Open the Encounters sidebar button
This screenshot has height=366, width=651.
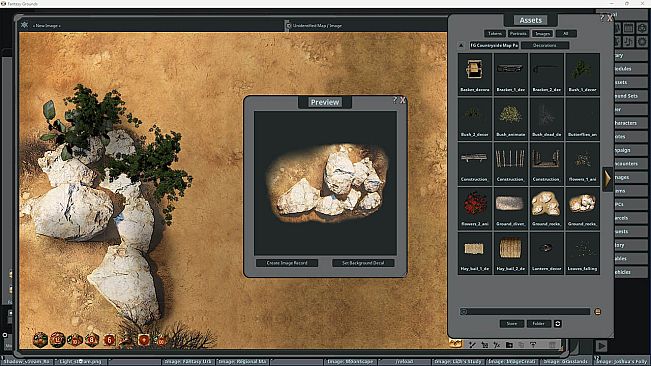click(x=630, y=164)
